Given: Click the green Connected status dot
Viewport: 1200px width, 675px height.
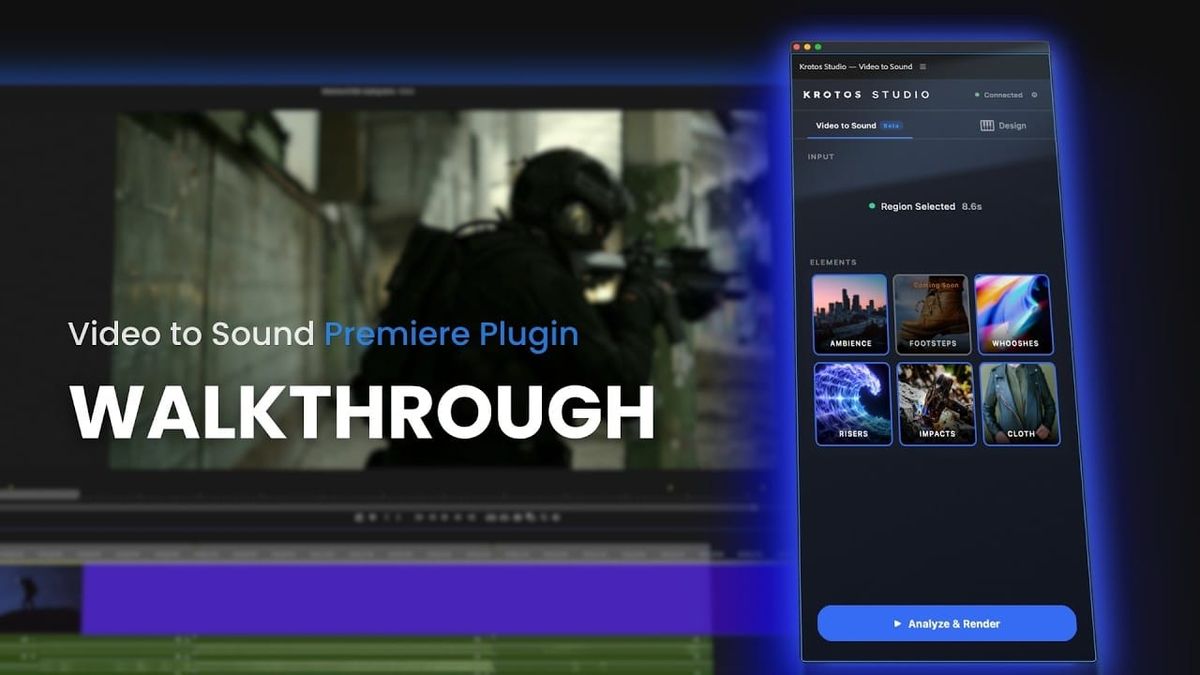Looking at the screenshot, I should tap(977, 95).
